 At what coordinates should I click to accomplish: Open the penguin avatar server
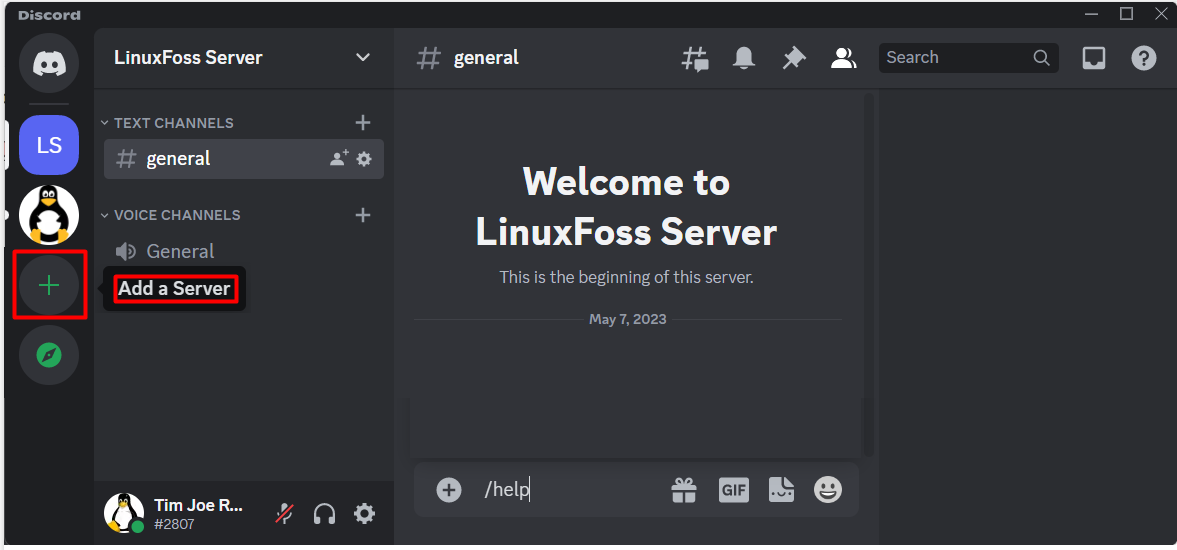coord(49,215)
